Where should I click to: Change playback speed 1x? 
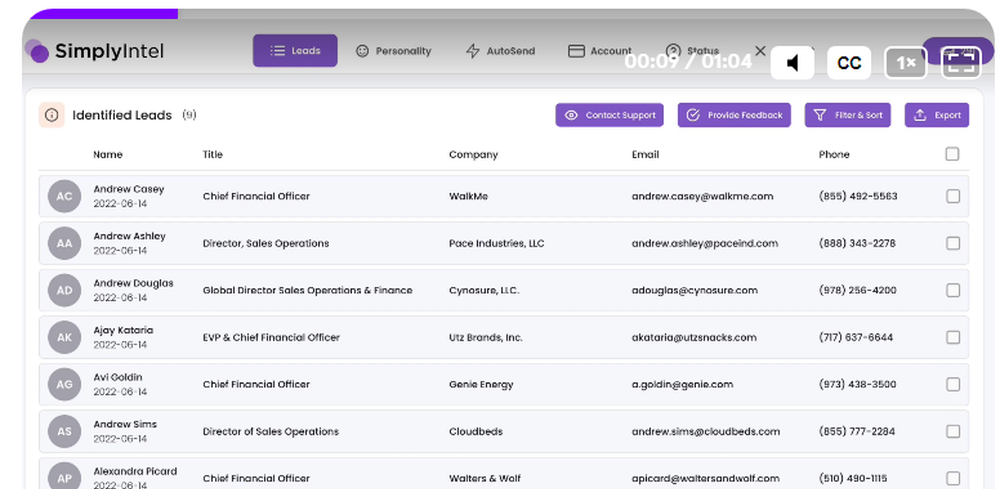(906, 63)
